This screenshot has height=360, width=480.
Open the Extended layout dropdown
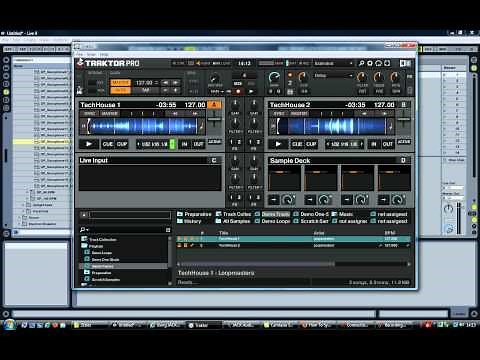click(x=333, y=63)
